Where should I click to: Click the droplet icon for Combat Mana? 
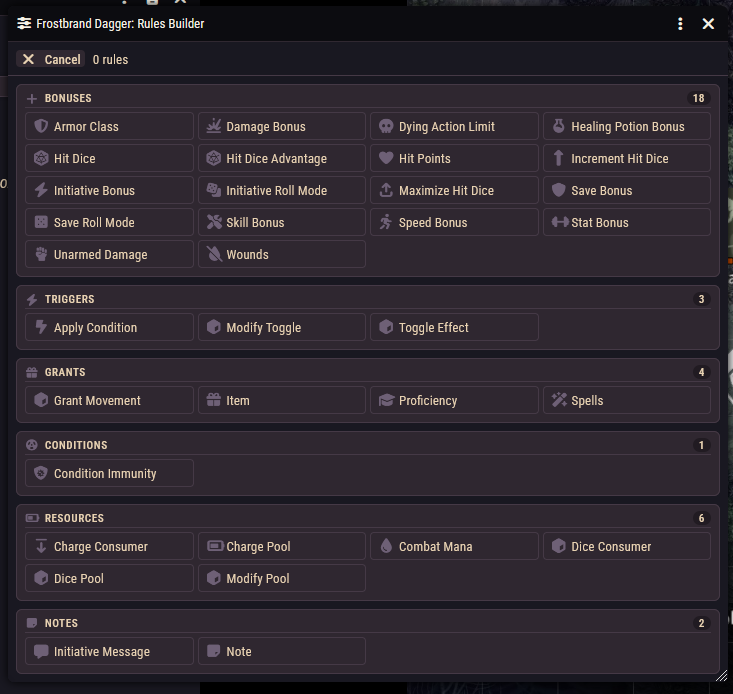tap(386, 546)
